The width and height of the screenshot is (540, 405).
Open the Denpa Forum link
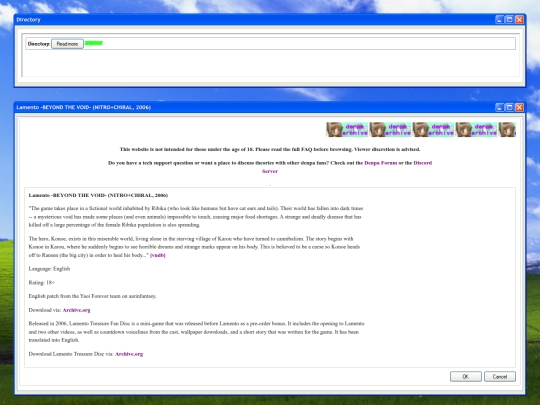tap(381, 163)
